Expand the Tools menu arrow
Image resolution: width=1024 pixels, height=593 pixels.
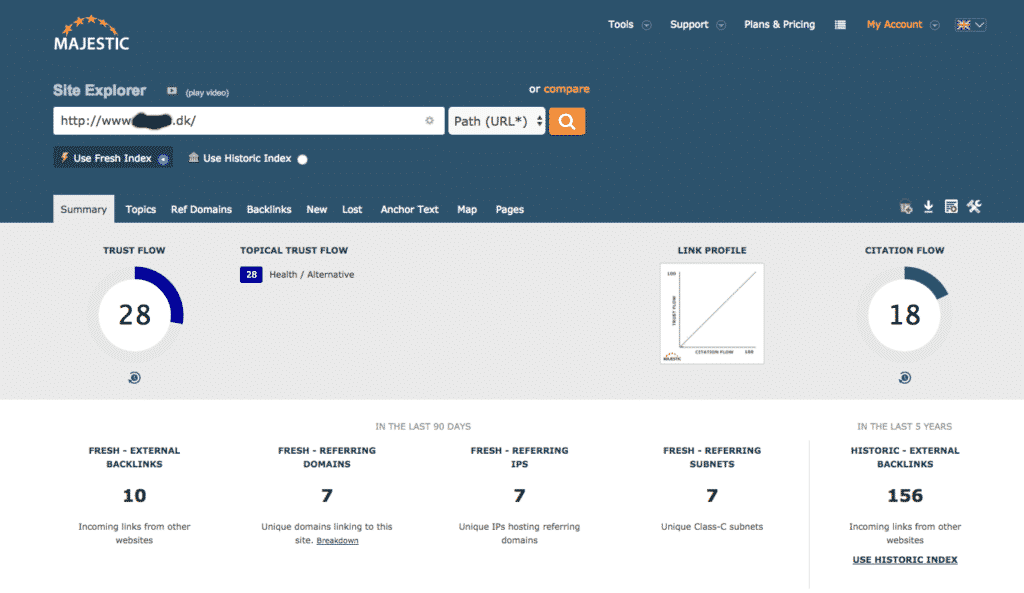pos(647,25)
